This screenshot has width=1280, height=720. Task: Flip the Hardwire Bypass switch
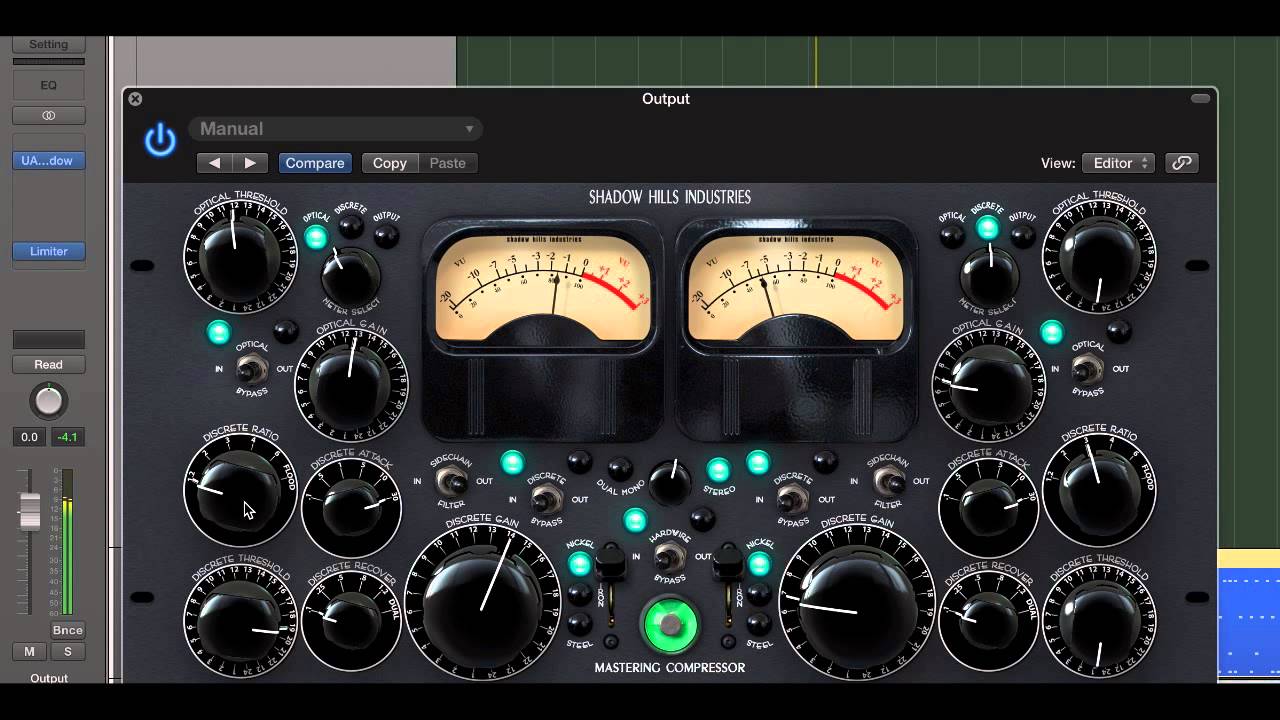point(670,558)
